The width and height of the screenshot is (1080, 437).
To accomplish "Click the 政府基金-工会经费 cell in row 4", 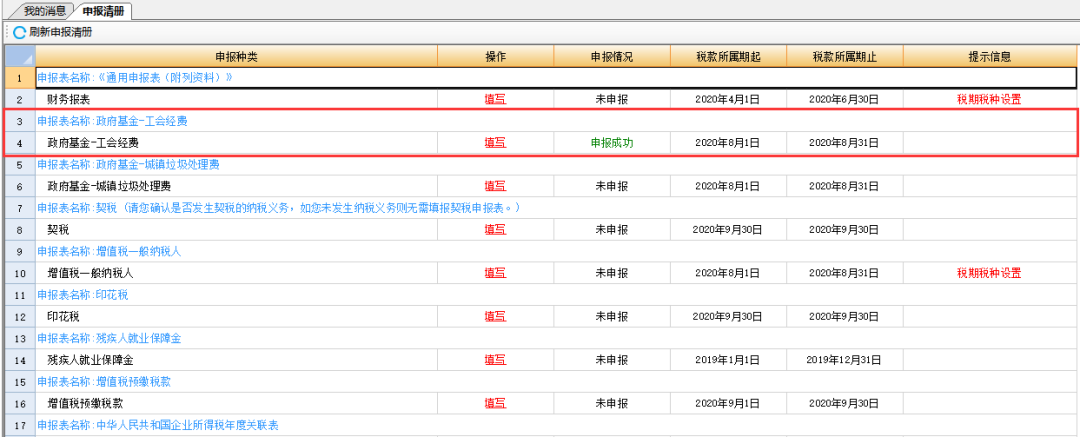I will [x=236, y=143].
